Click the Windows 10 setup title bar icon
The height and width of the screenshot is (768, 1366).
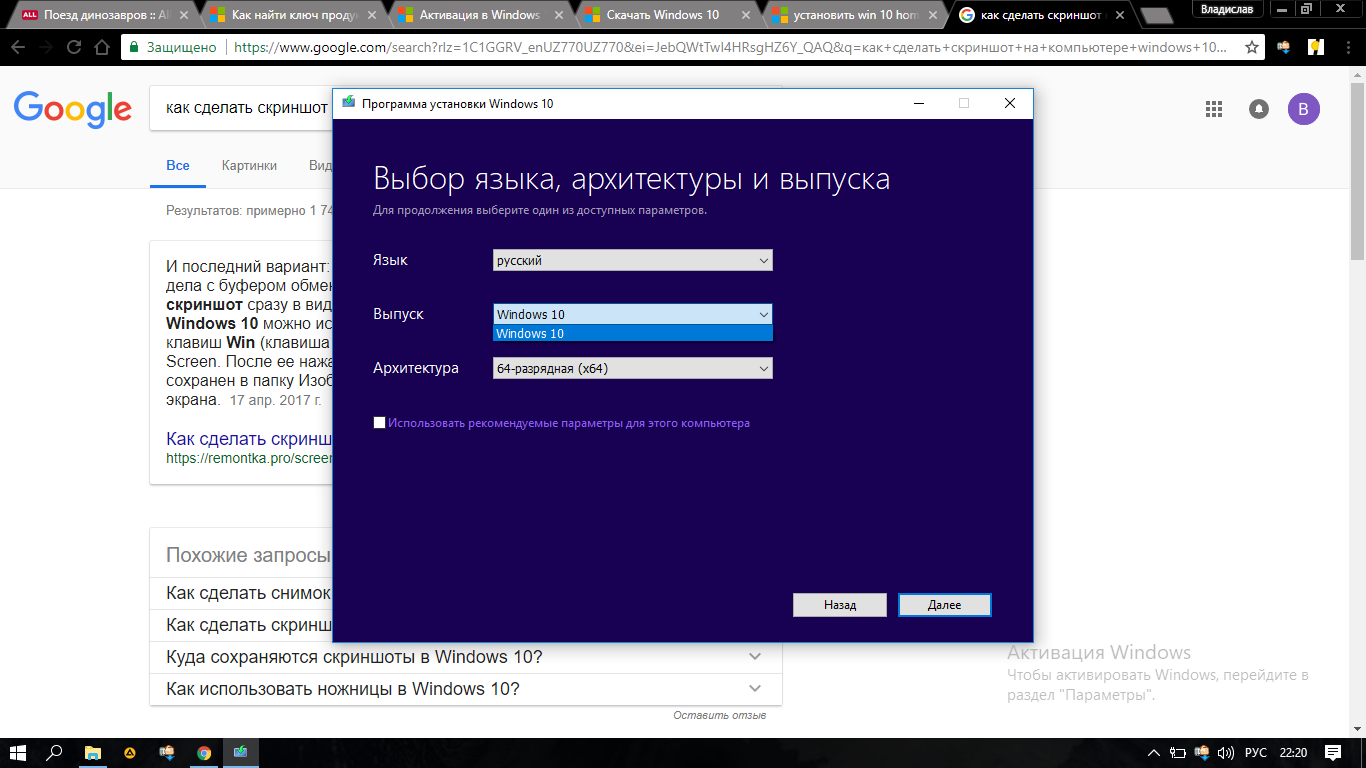[x=348, y=103]
